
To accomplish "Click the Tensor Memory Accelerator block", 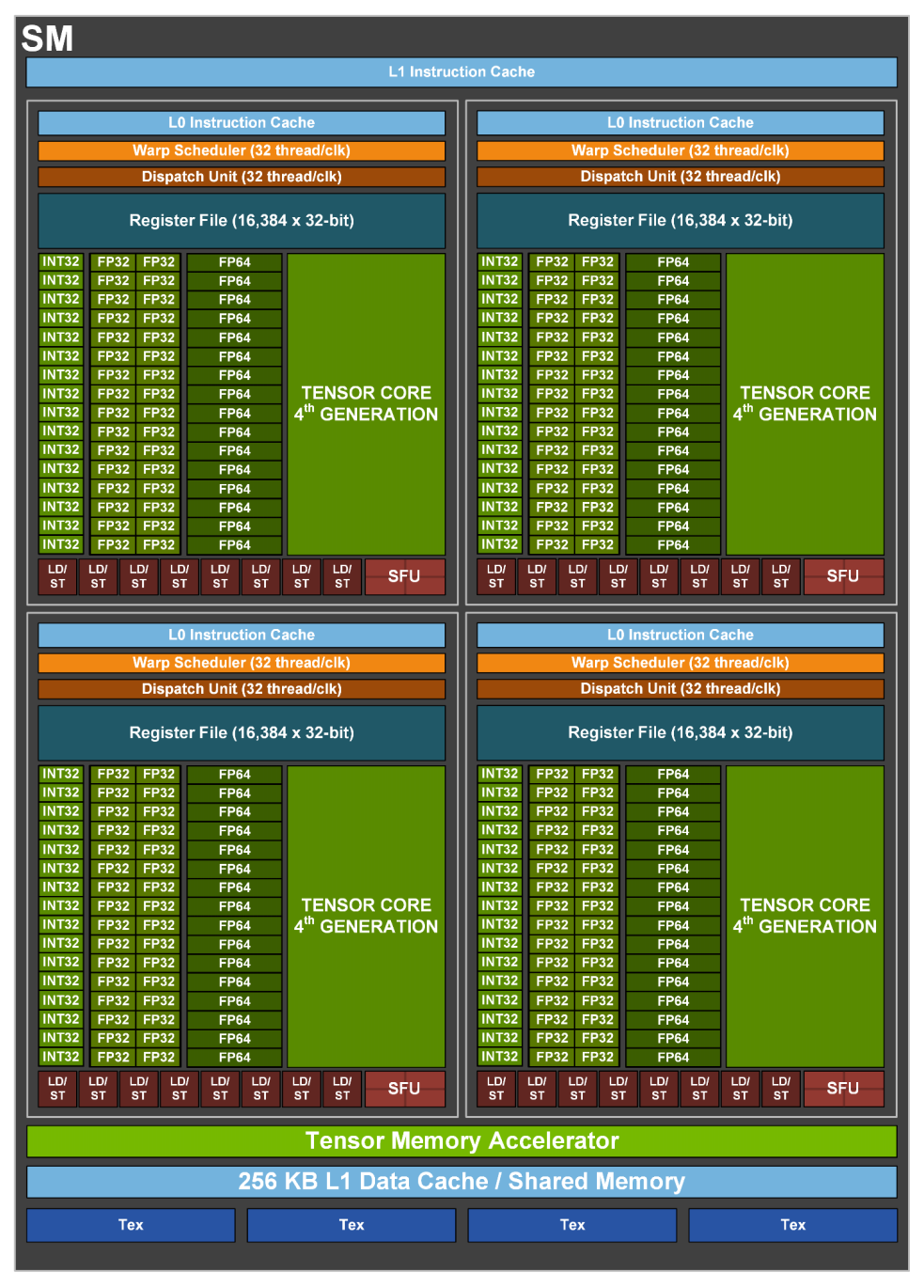I will tap(462, 1141).
